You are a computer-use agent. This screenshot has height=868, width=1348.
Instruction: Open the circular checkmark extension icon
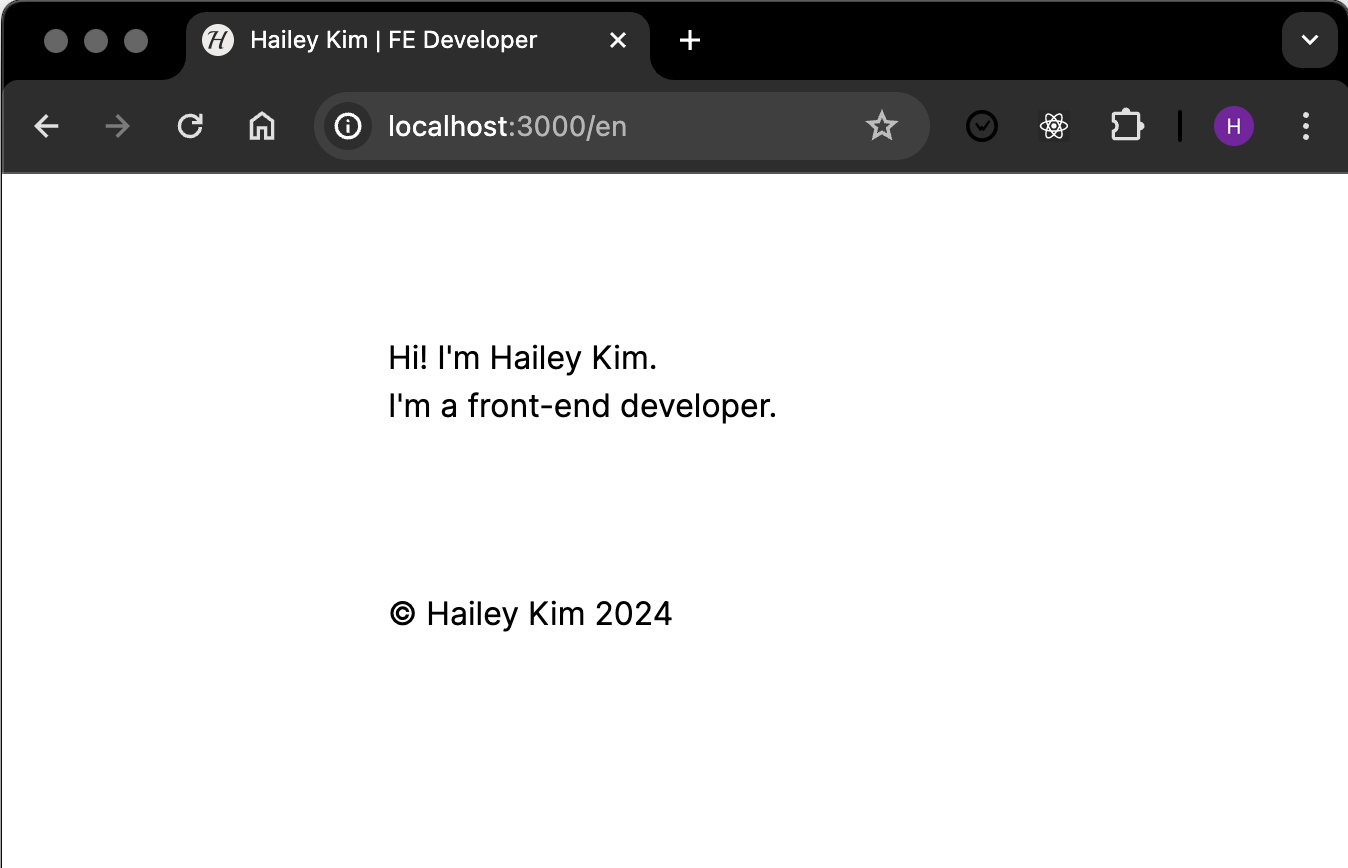[982, 126]
